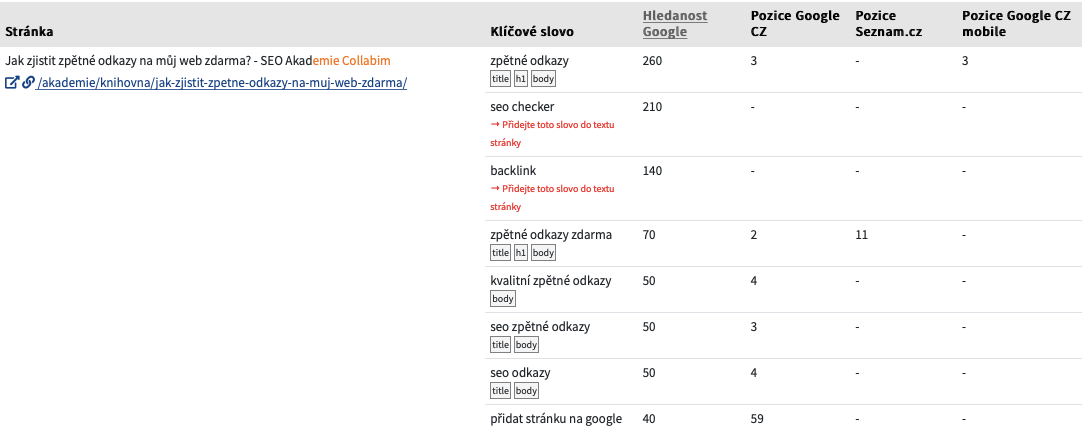Click h1 tag under zpětné odkazy zdarma
Viewport: 1082px width, 428px height.
pyautogui.click(x=521, y=253)
